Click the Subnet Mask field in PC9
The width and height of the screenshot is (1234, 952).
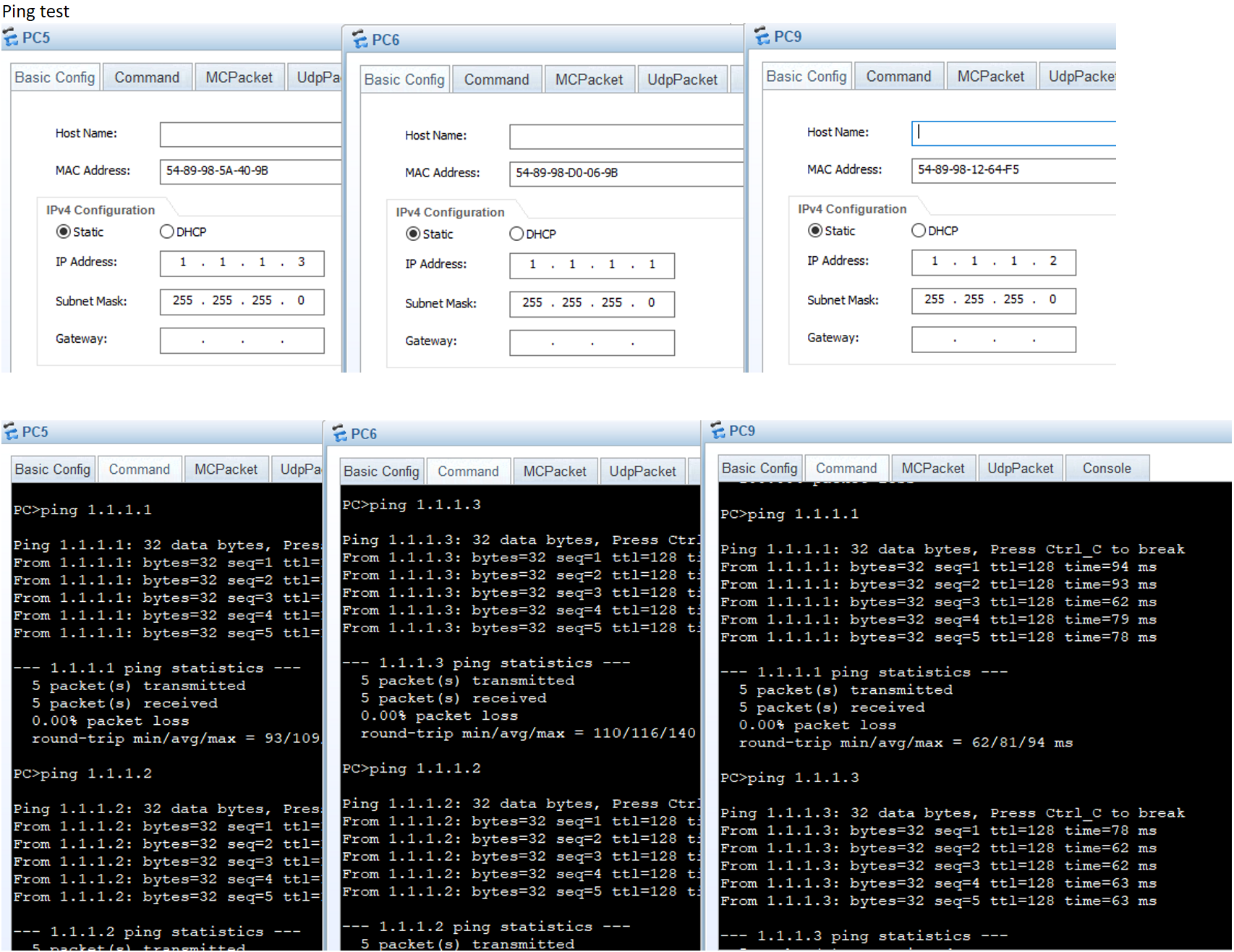coord(994,300)
